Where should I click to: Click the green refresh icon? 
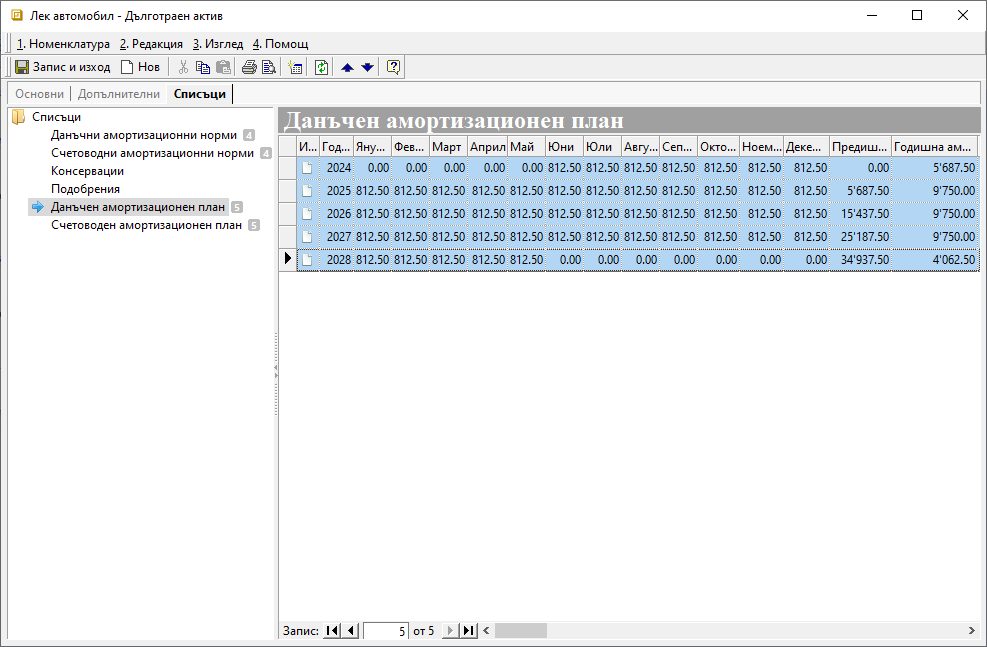(321, 67)
